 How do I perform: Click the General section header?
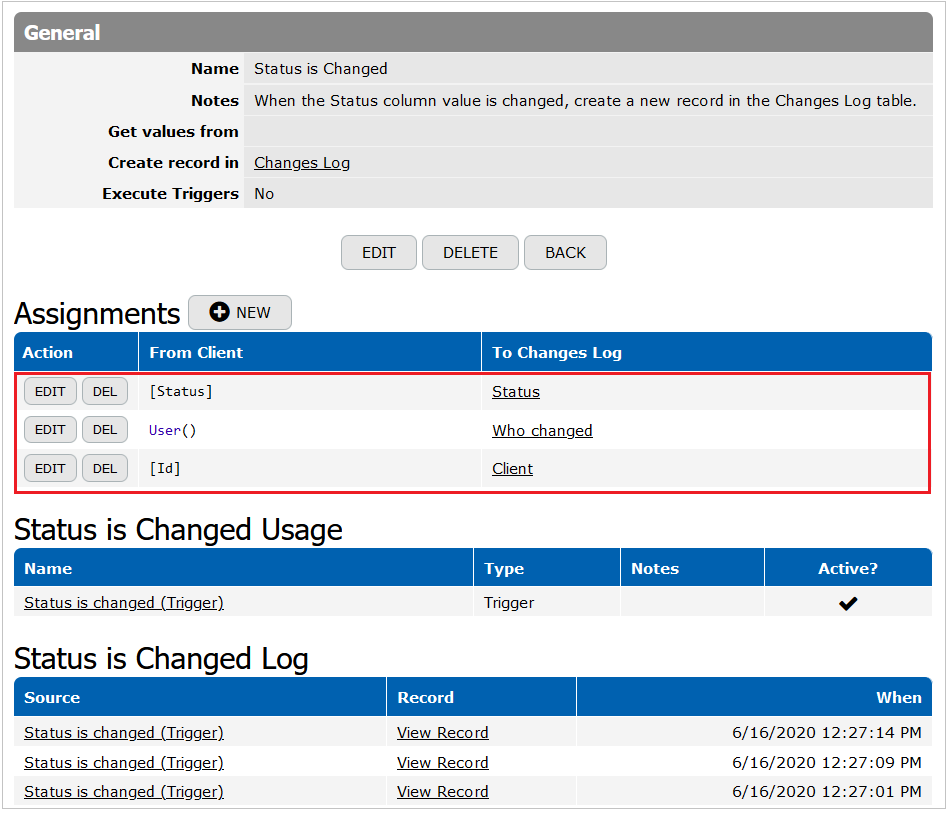[473, 32]
